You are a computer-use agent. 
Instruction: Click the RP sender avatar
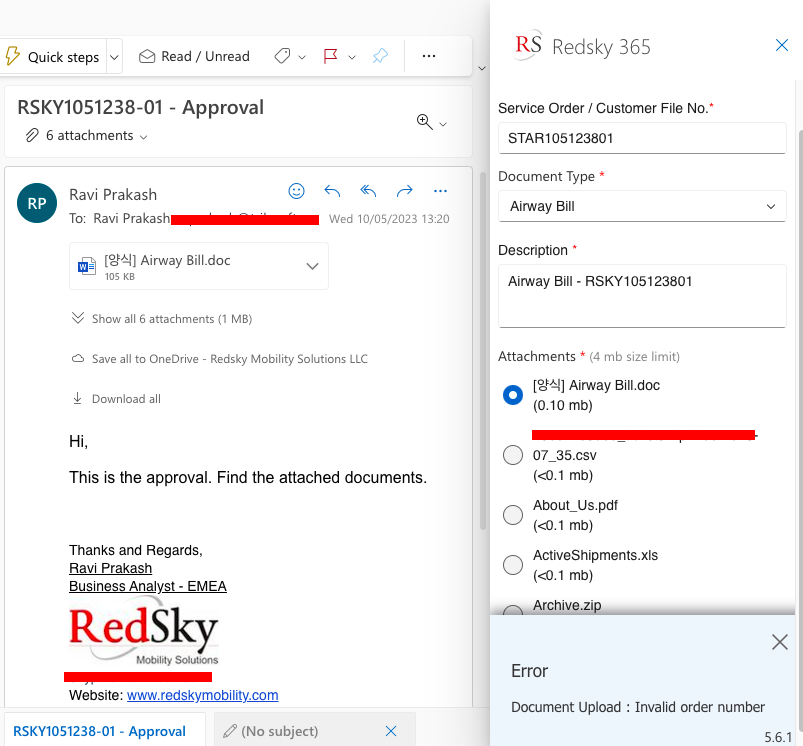(x=37, y=203)
